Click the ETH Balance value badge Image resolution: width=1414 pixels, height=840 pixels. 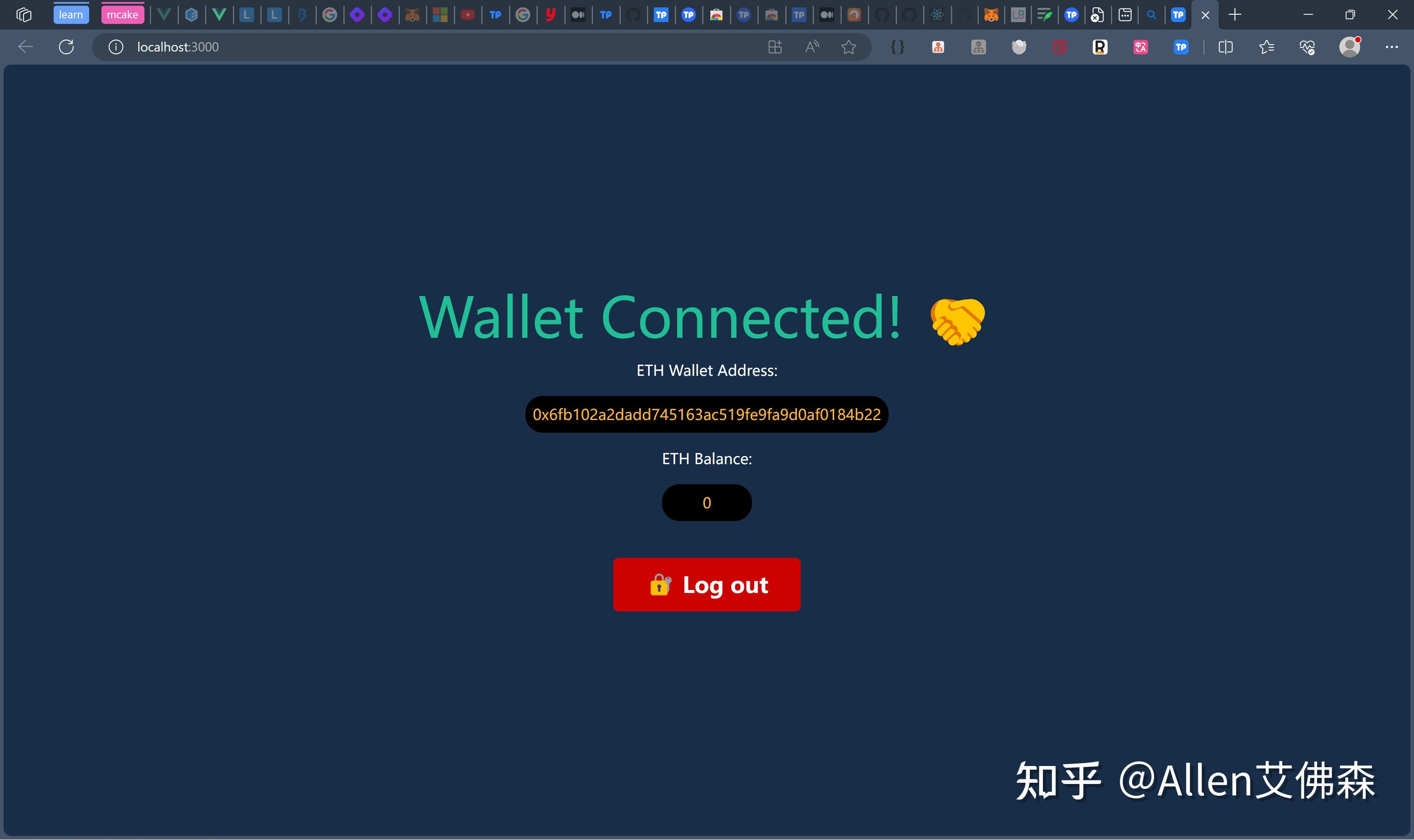point(706,502)
